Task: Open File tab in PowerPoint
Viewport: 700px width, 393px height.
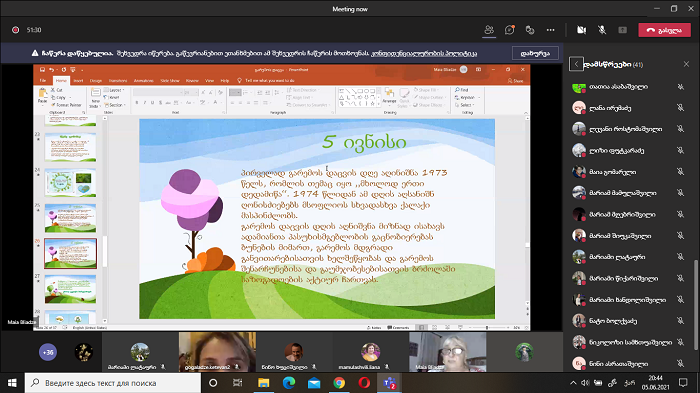Action: click(43, 81)
